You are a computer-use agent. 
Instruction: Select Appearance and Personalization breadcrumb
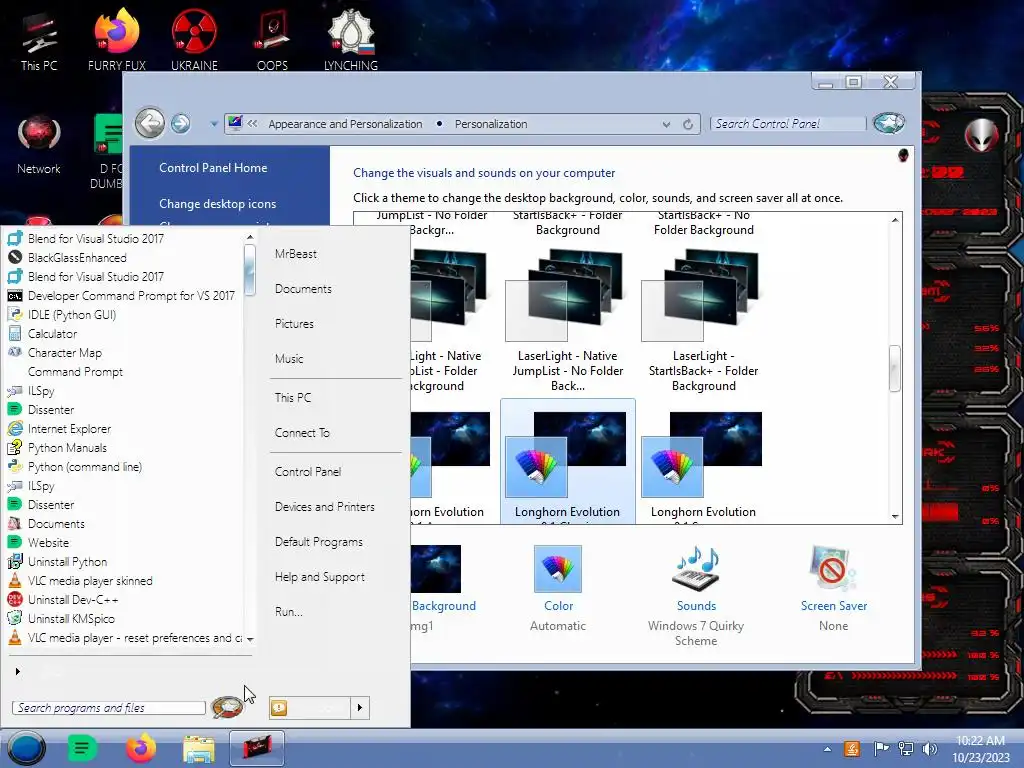345,124
